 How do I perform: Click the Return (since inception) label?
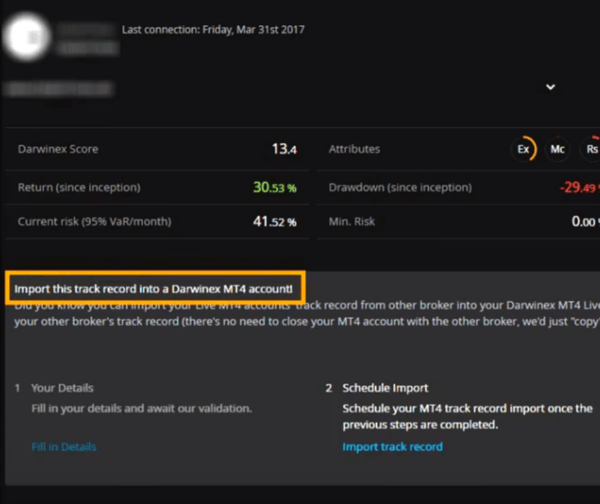click(x=79, y=188)
